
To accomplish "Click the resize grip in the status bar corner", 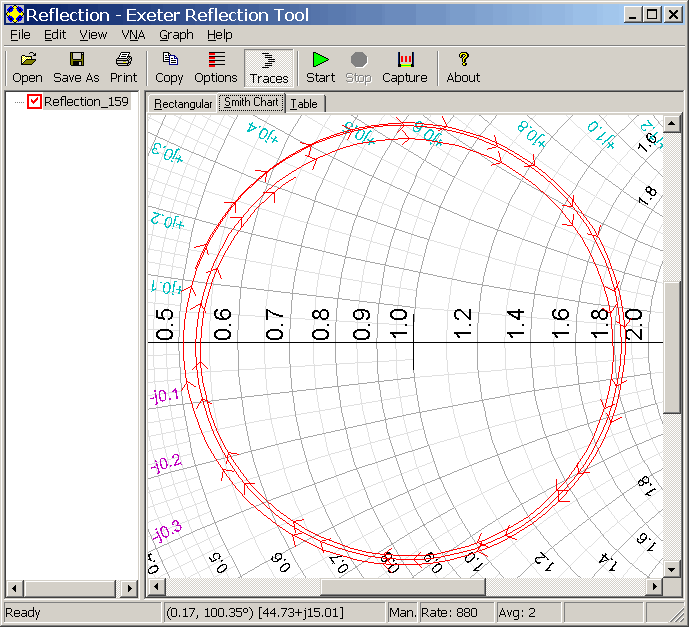I will [x=676, y=613].
